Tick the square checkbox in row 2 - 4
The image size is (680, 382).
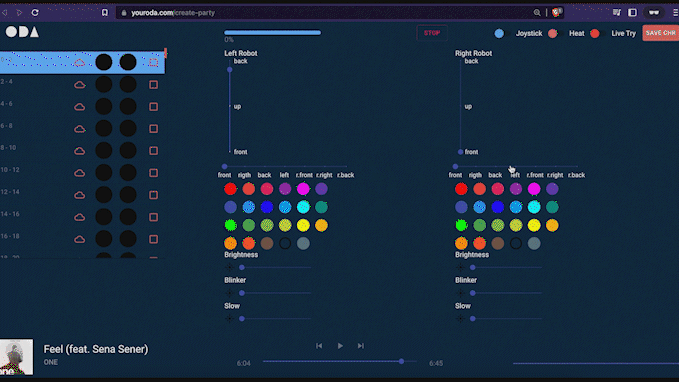coord(154,85)
